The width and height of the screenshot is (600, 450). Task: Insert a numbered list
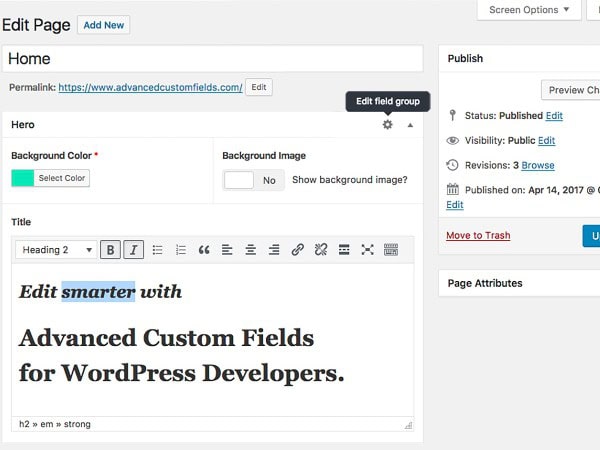(181, 250)
